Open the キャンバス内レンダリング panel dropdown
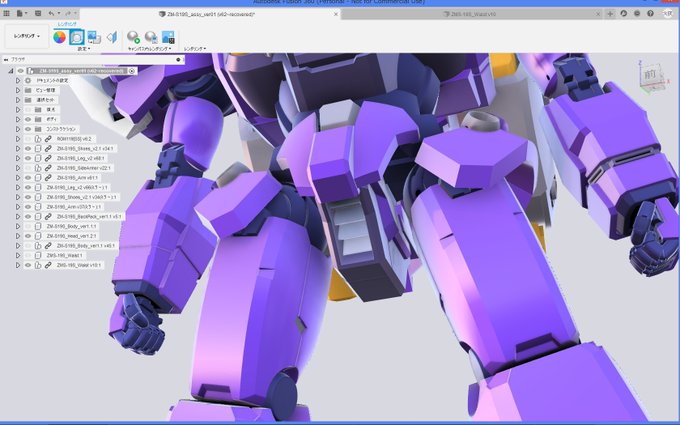The height and width of the screenshot is (425, 680). click(149, 49)
